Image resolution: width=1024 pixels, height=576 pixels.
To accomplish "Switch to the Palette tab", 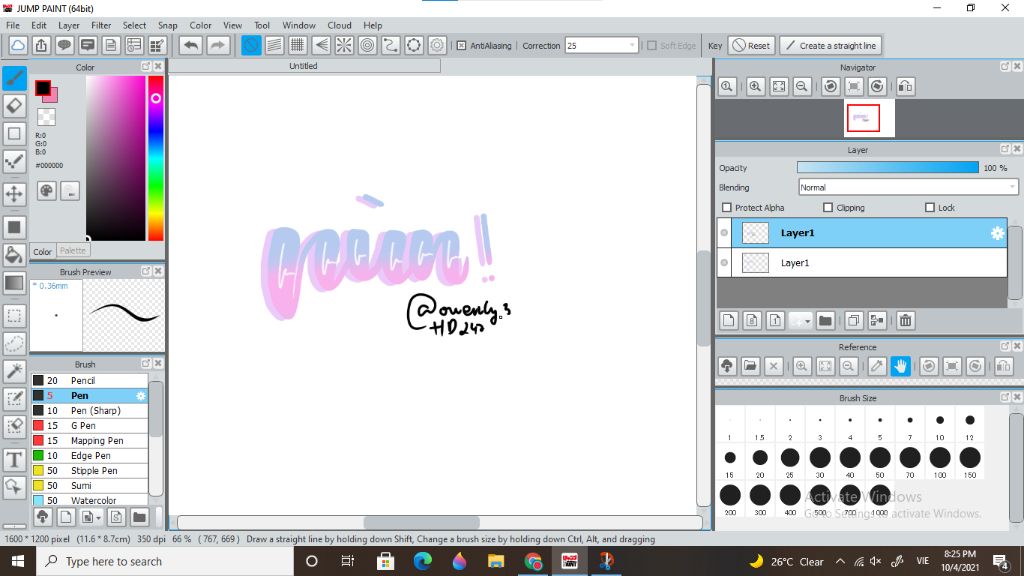I will point(72,251).
